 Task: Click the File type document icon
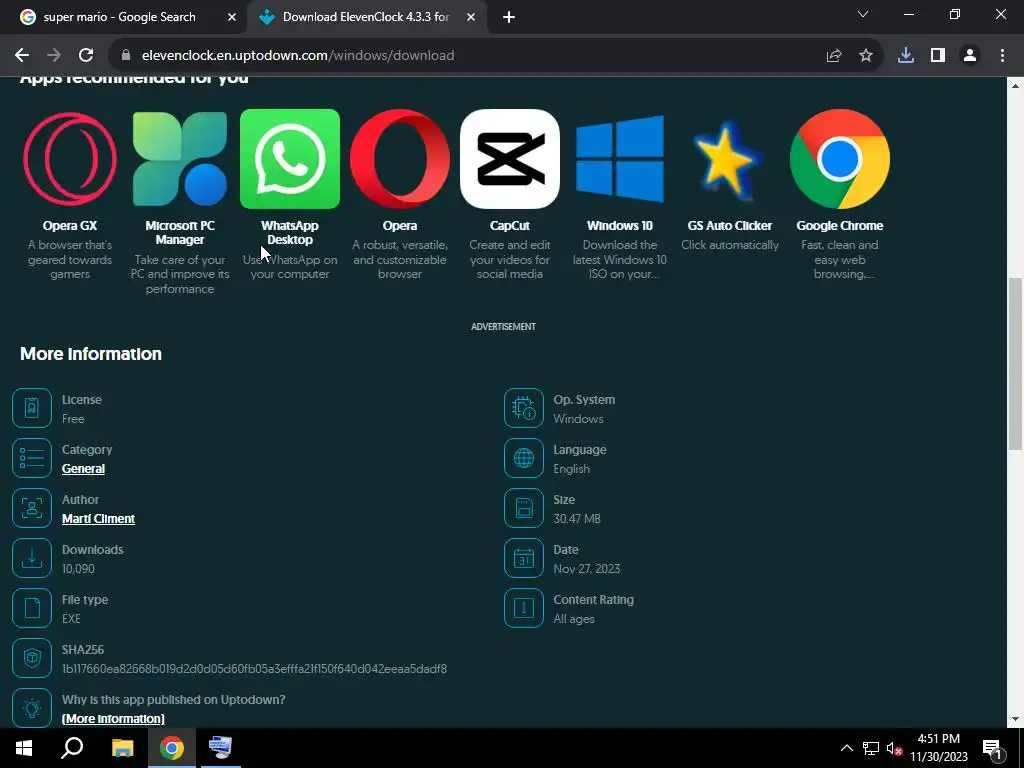[31, 608]
